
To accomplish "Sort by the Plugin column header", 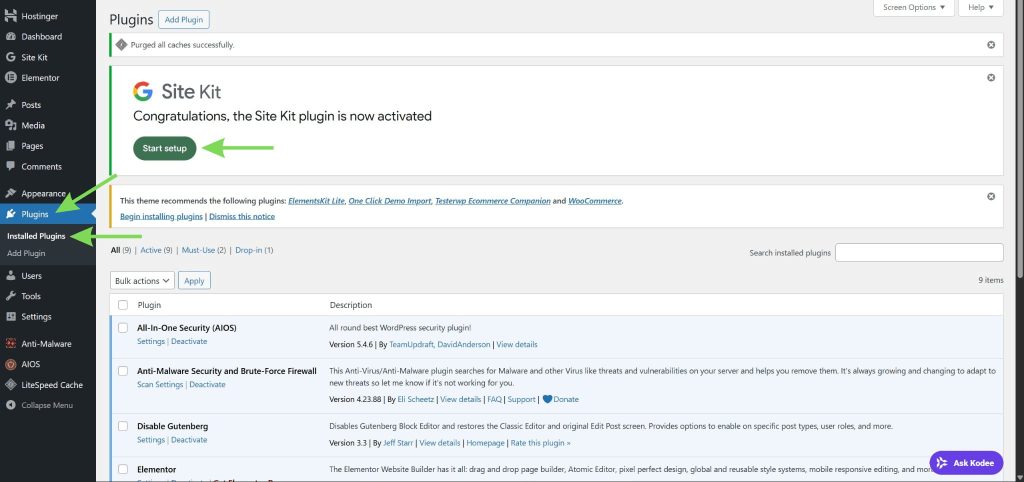I will (x=149, y=305).
